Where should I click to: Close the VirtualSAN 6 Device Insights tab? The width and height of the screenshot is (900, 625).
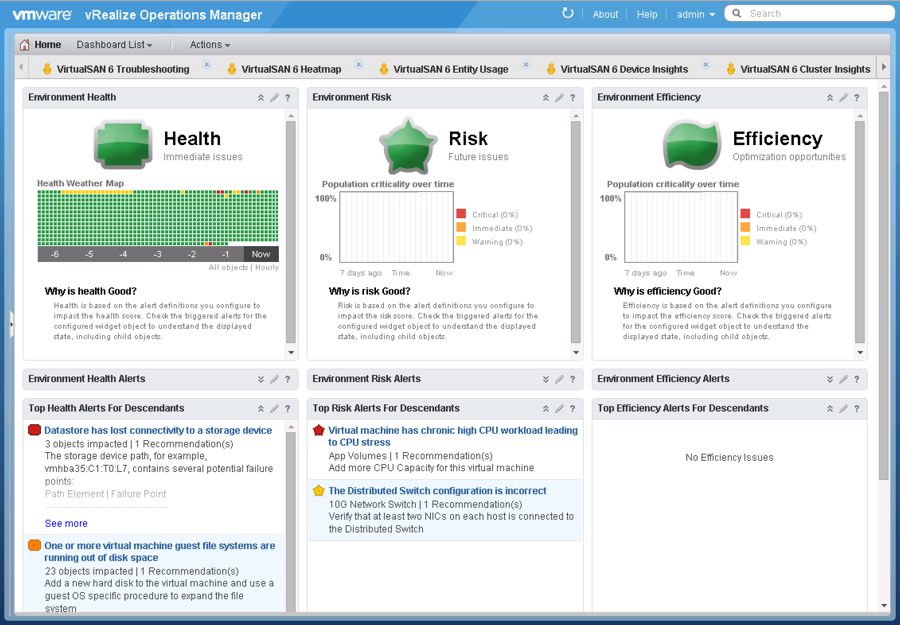(705, 64)
